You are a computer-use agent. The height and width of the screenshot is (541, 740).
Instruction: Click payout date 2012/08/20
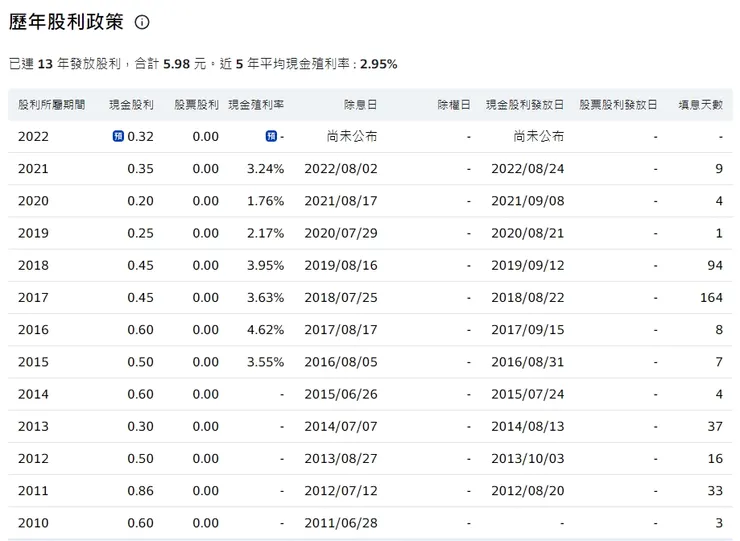pyautogui.click(x=528, y=490)
